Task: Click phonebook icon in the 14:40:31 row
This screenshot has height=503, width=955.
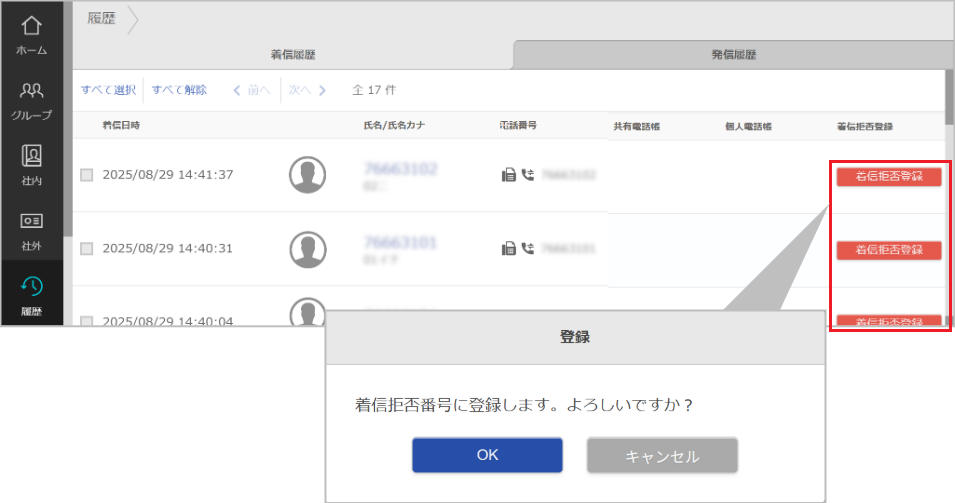Action: coord(509,248)
